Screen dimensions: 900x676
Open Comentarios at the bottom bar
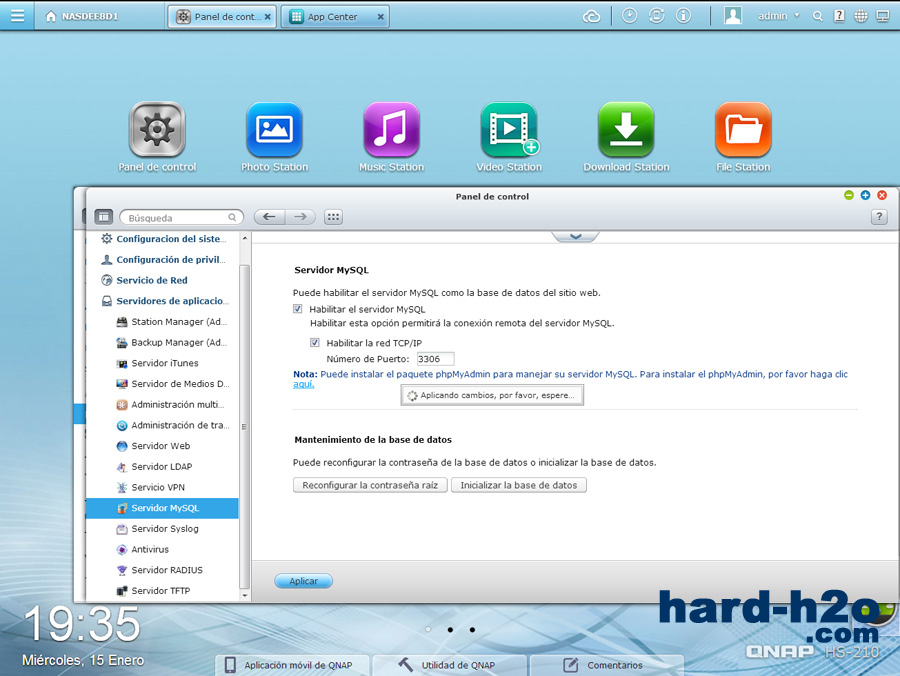[607, 665]
